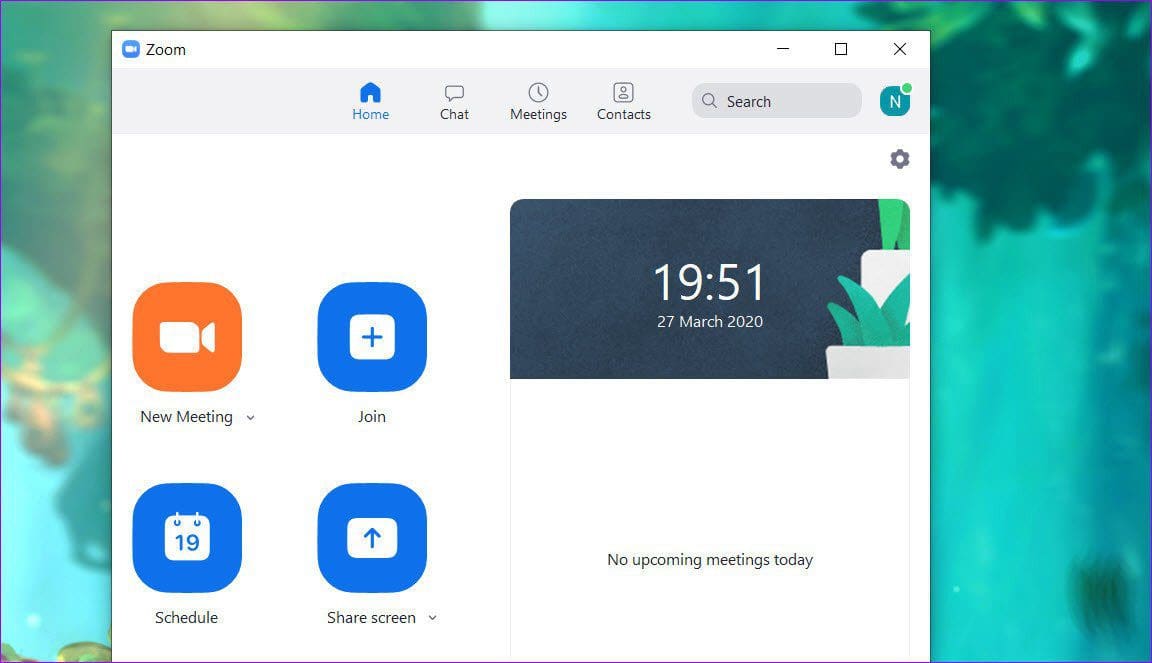Go to the Meetings tab
Image resolution: width=1152 pixels, height=663 pixels.
539,101
